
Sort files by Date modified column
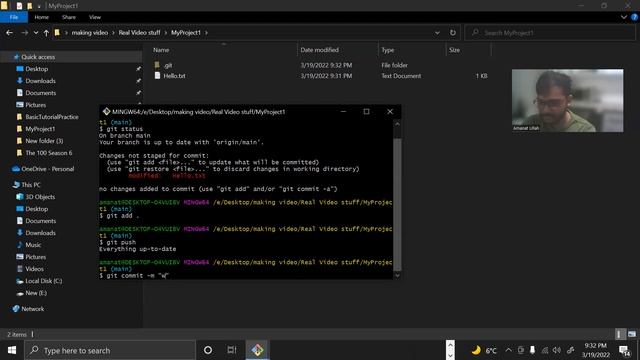coord(320,50)
